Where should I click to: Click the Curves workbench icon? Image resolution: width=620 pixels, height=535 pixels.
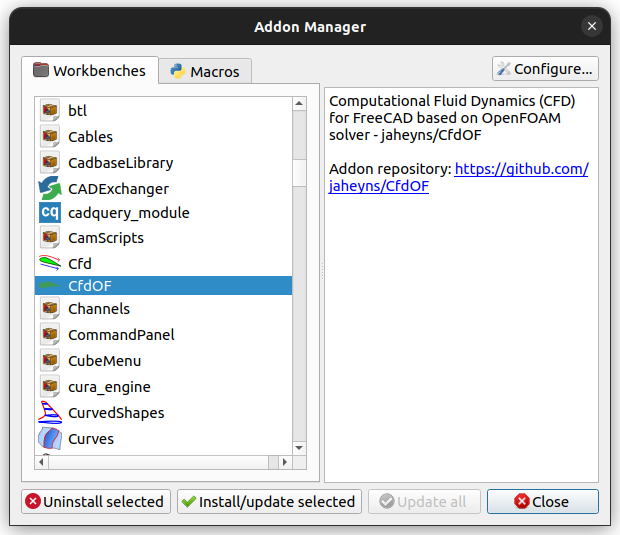[x=50, y=439]
